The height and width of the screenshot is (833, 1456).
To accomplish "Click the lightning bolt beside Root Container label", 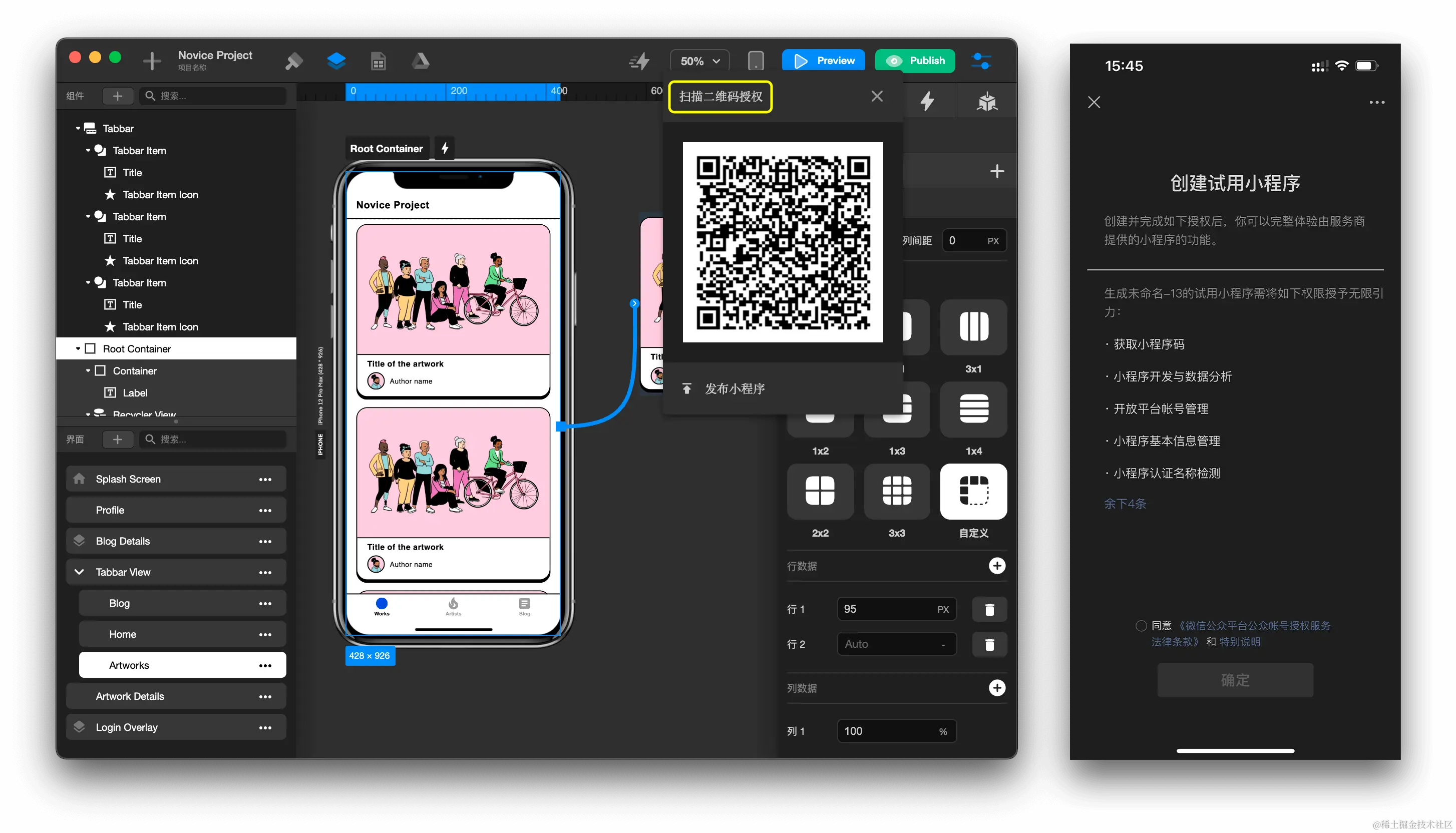I will click(445, 148).
